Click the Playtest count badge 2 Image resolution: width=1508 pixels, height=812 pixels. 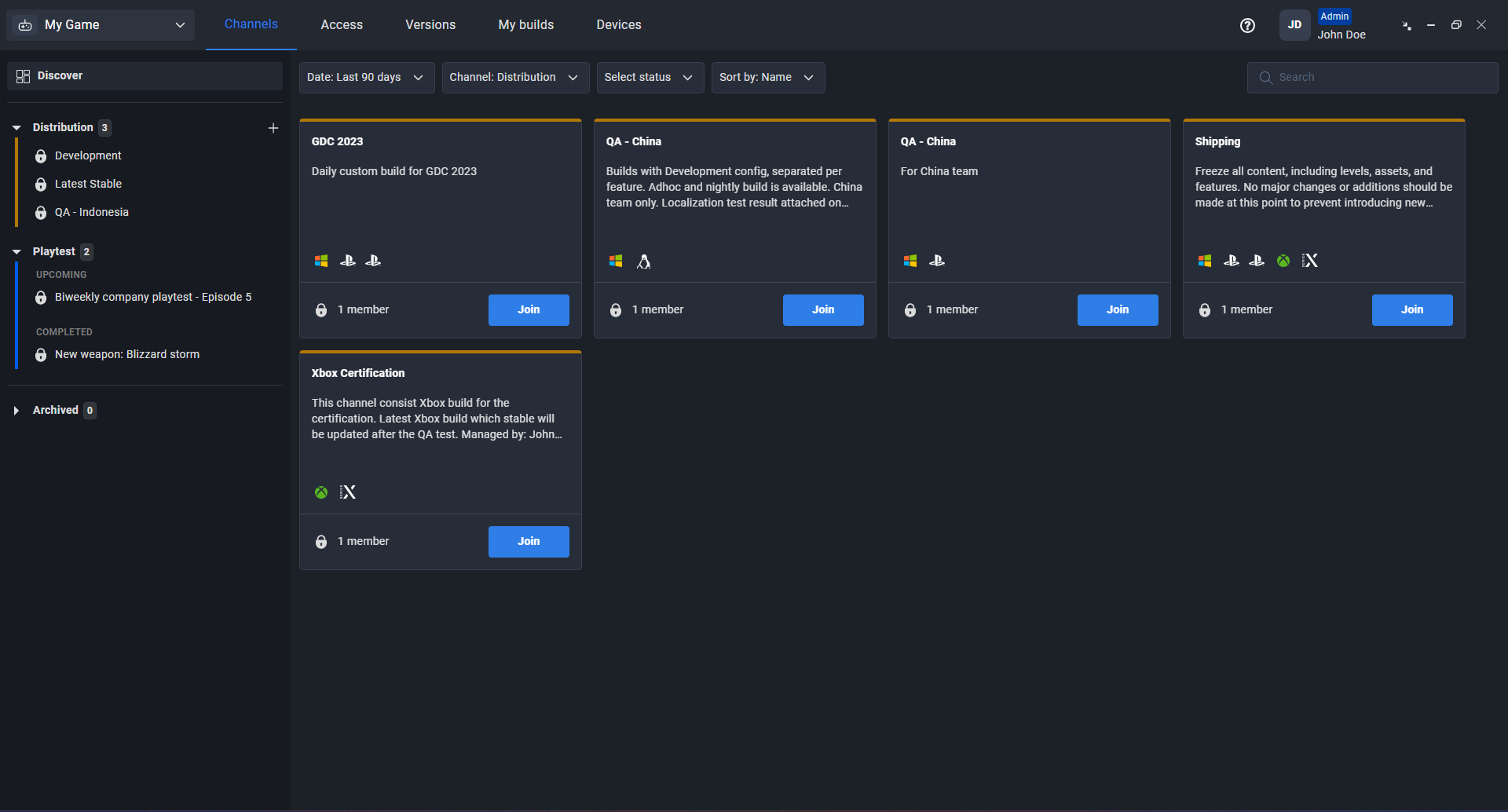[86, 252]
